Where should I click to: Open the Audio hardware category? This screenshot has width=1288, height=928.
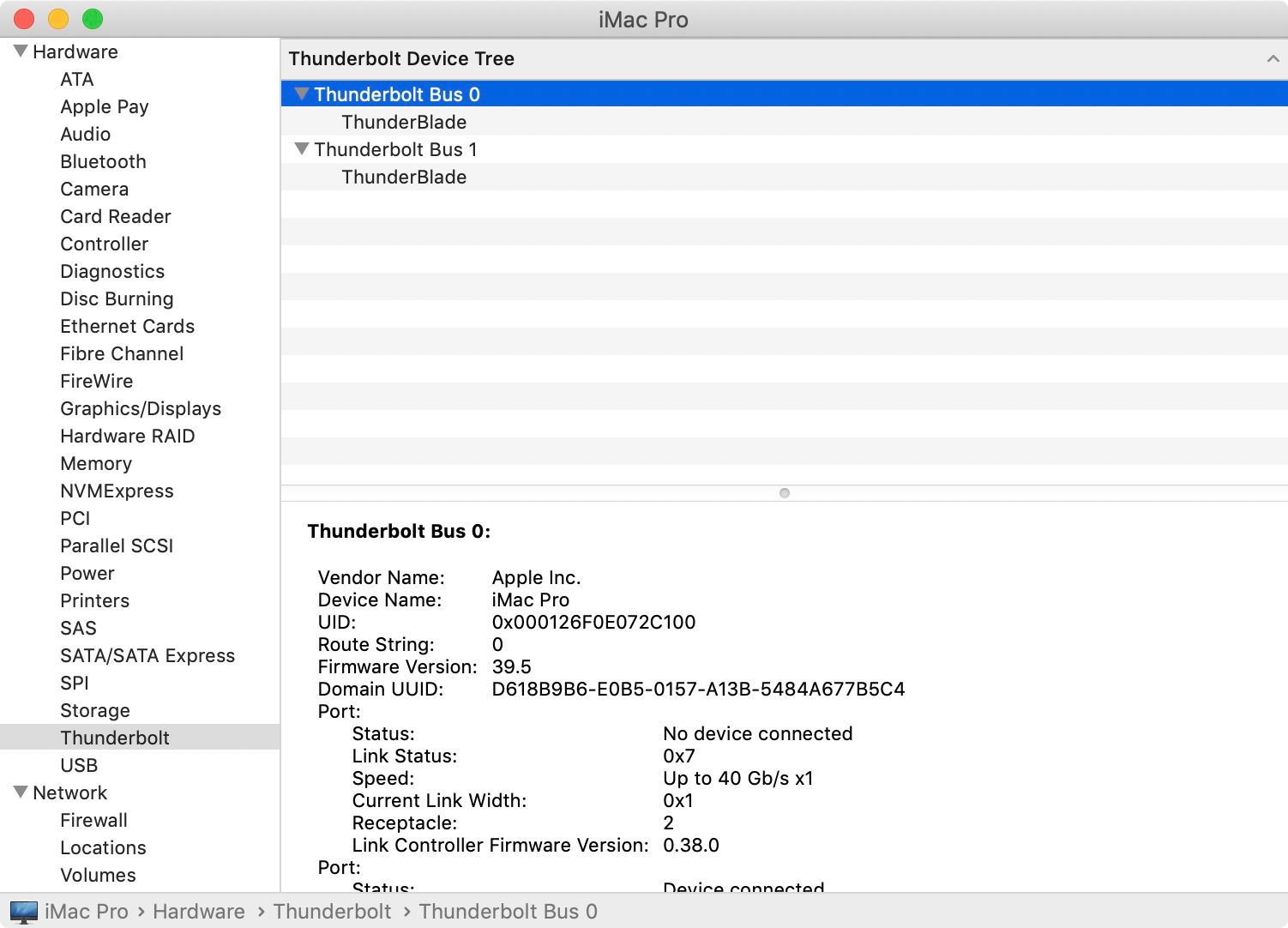tap(86, 134)
